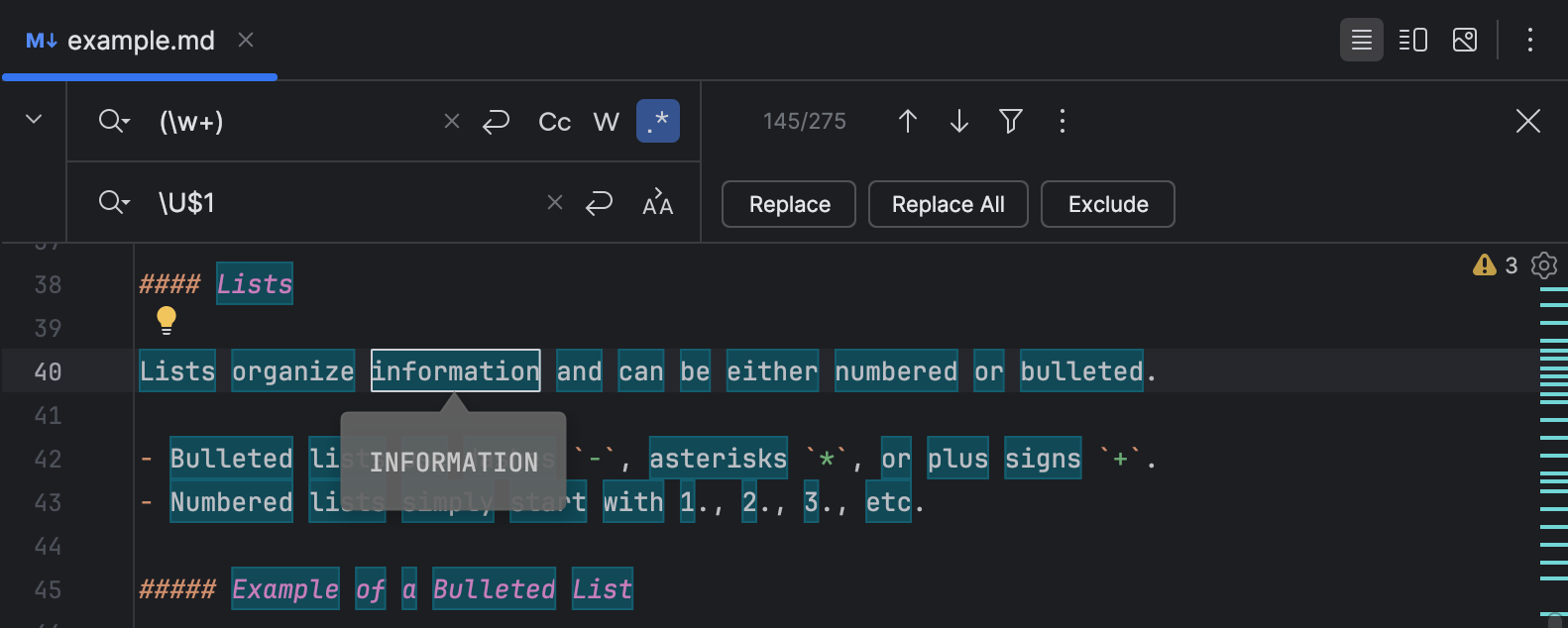Toggle whole words option W
Image resolution: width=1568 pixels, height=628 pixels.
pos(606,122)
